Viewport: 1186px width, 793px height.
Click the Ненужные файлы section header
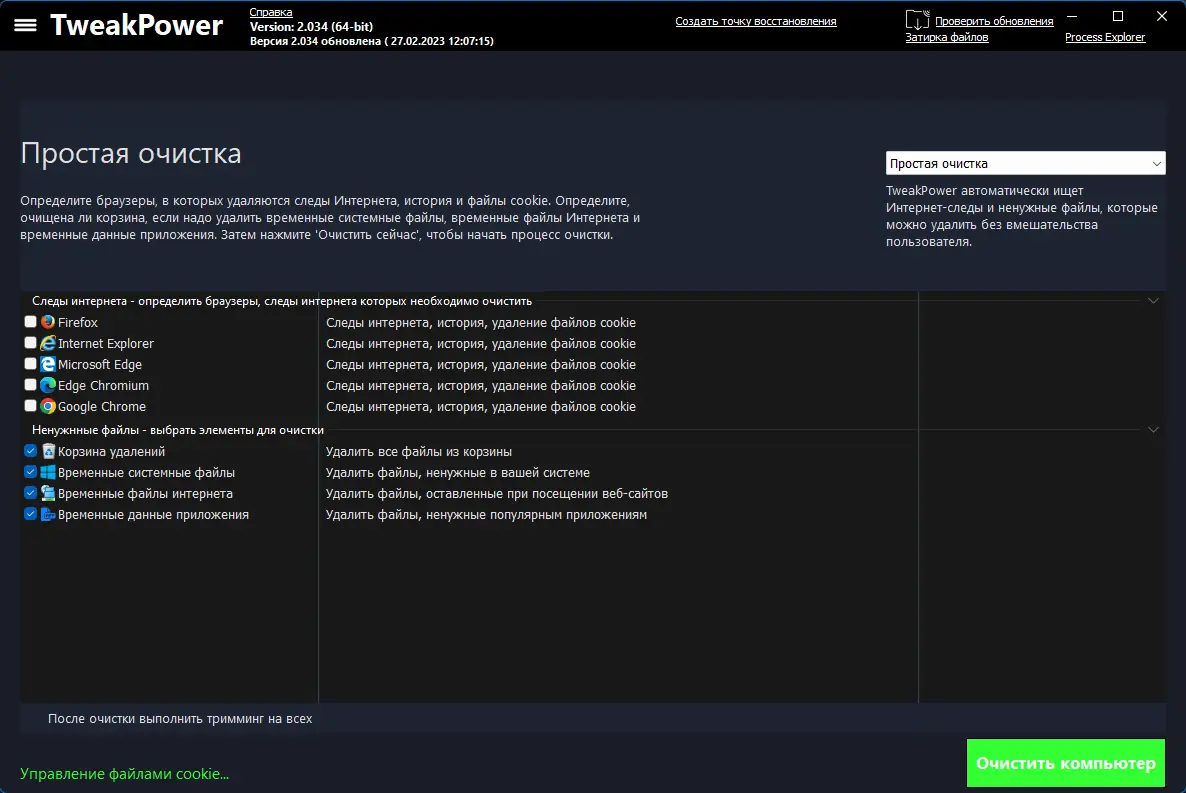click(x=178, y=430)
